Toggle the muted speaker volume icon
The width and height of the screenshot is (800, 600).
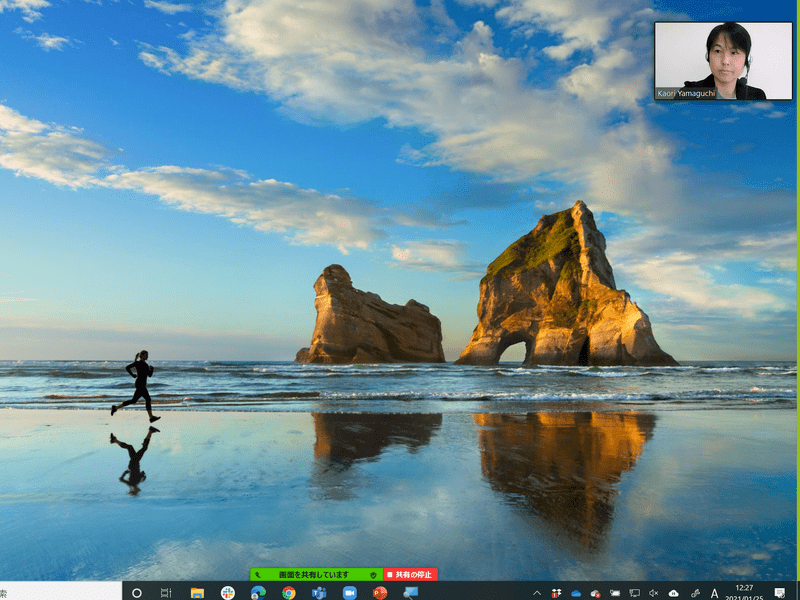click(653, 593)
